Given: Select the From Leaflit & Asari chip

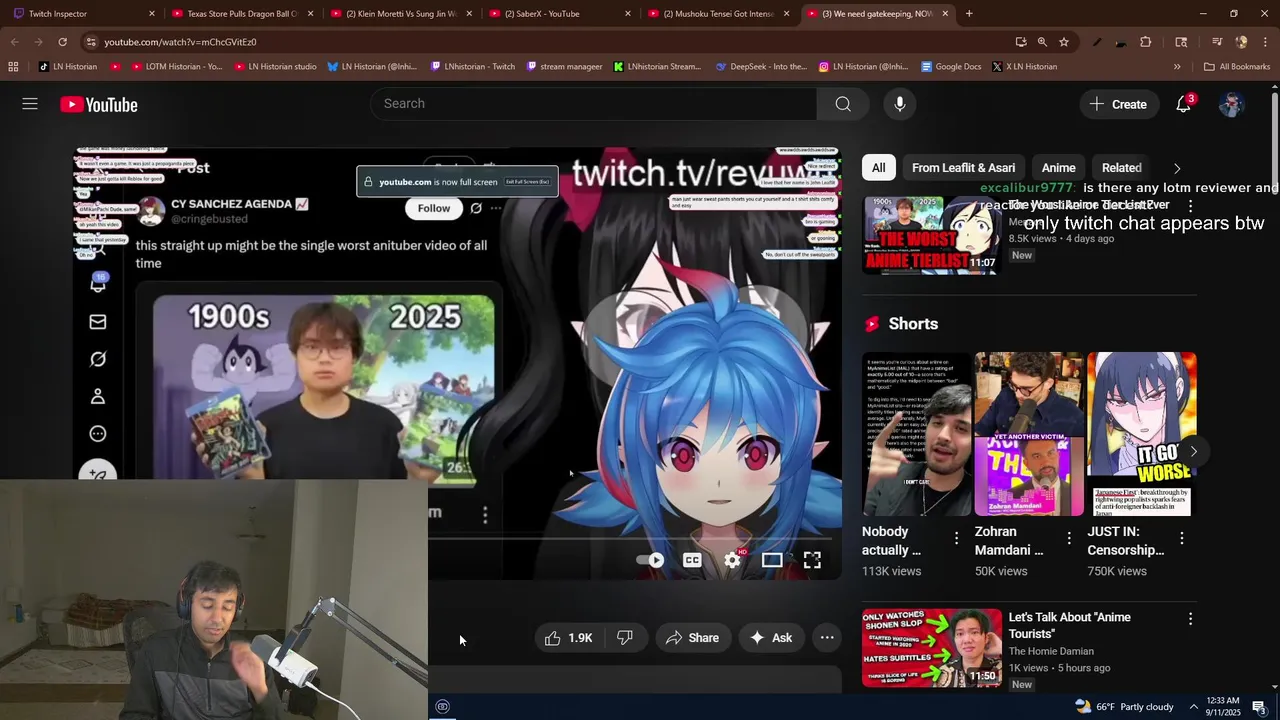Looking at the screenshot, I should coord(963,168).
